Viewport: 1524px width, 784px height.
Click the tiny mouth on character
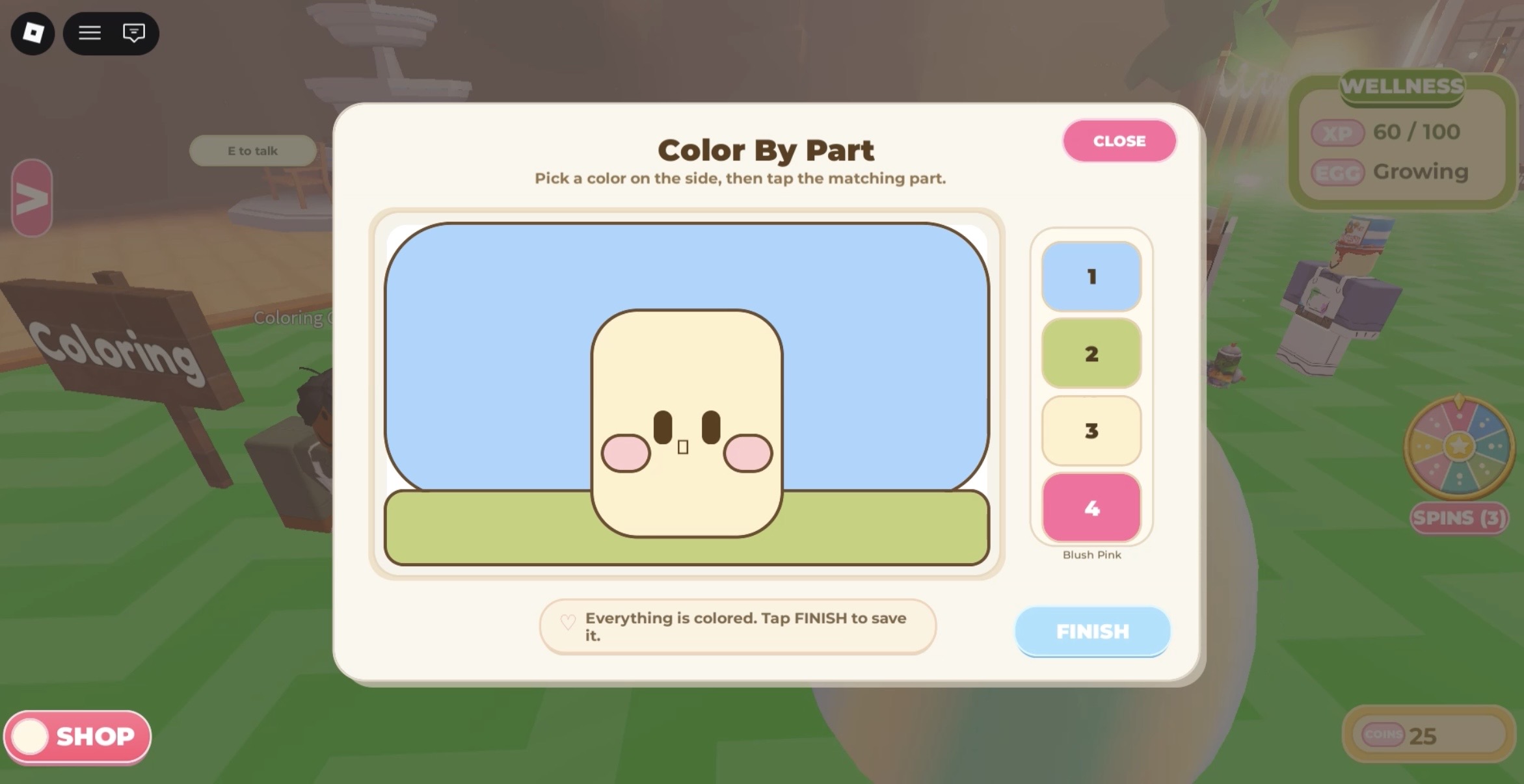683,447
